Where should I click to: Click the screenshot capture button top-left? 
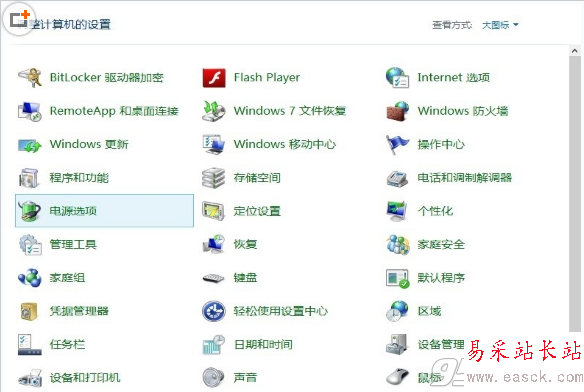(x=19, y=19)
